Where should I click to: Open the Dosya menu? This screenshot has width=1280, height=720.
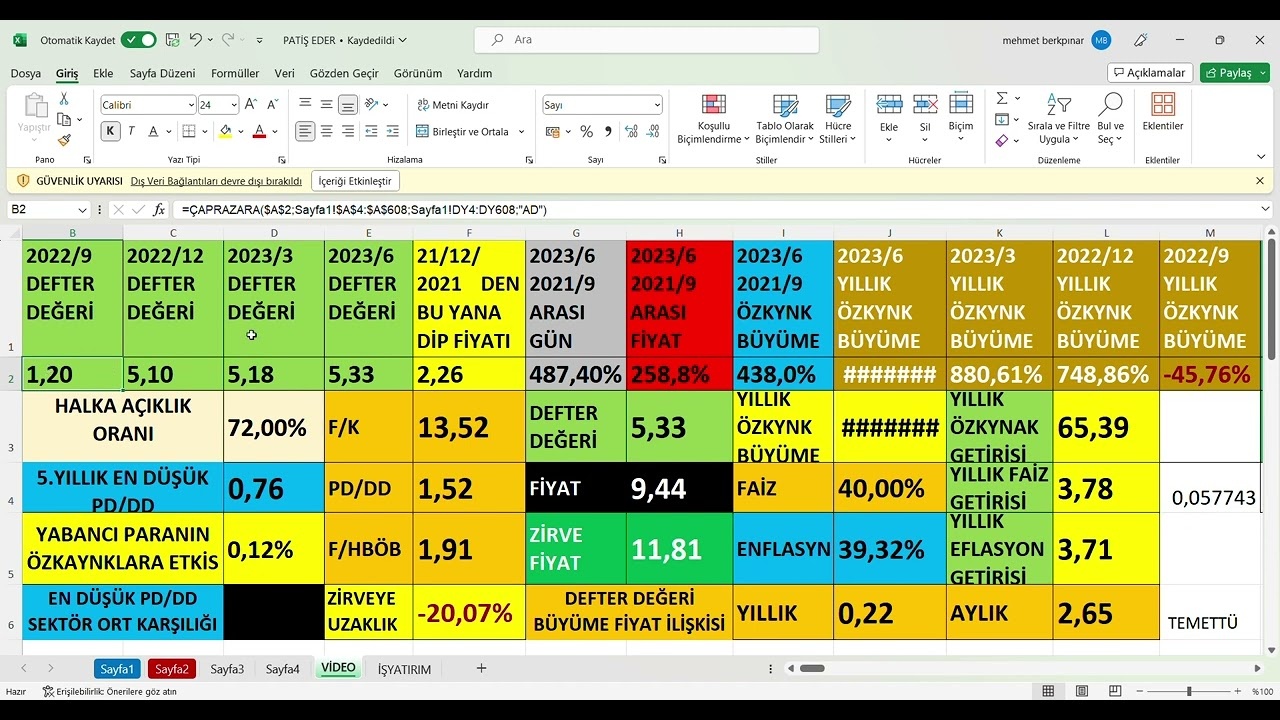pyautogui.click(x=26, y=73)
